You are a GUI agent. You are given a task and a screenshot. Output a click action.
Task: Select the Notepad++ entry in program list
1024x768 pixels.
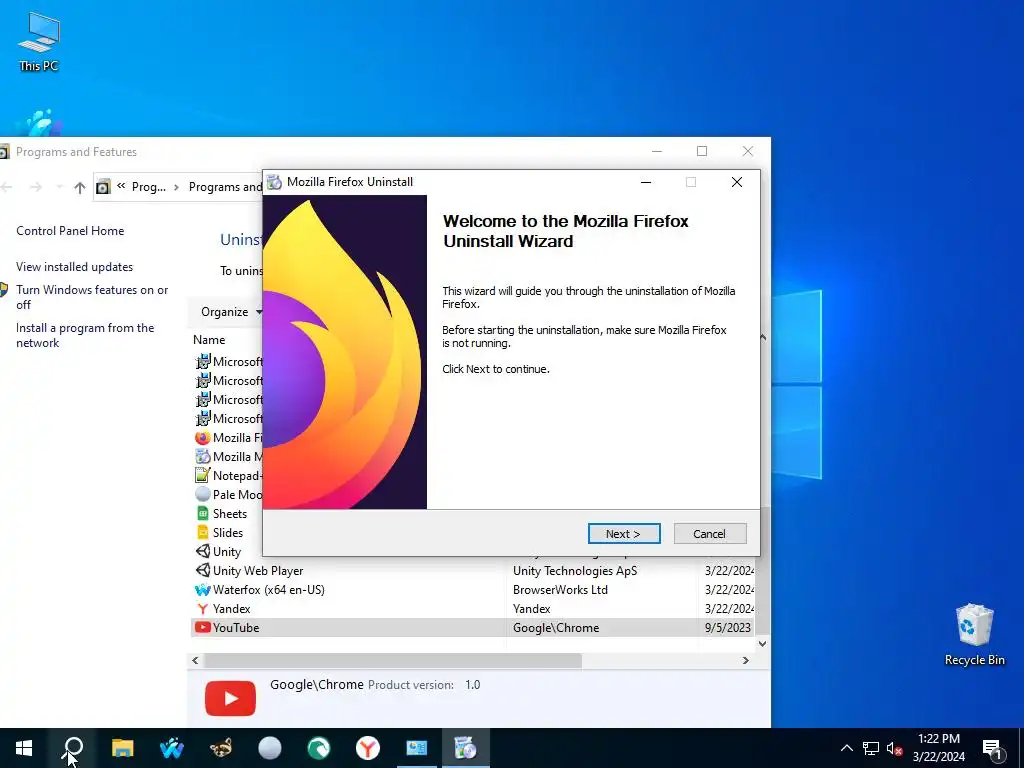click(229, 475)
